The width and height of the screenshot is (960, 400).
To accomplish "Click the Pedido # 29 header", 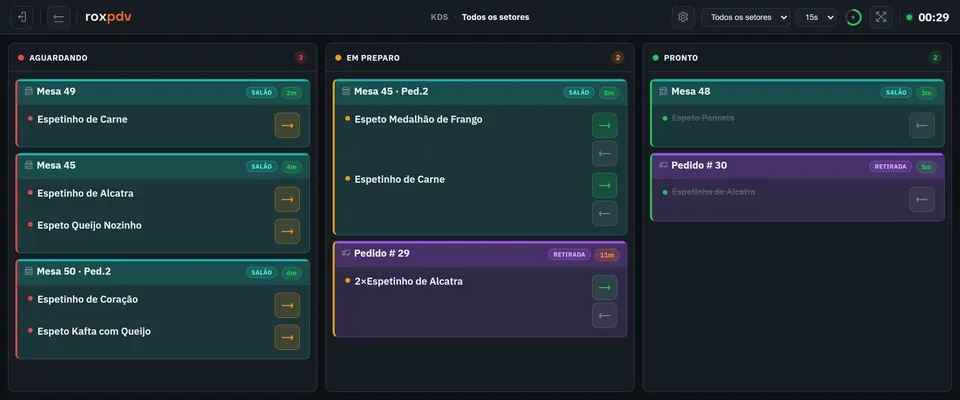I will coord(480,254).
